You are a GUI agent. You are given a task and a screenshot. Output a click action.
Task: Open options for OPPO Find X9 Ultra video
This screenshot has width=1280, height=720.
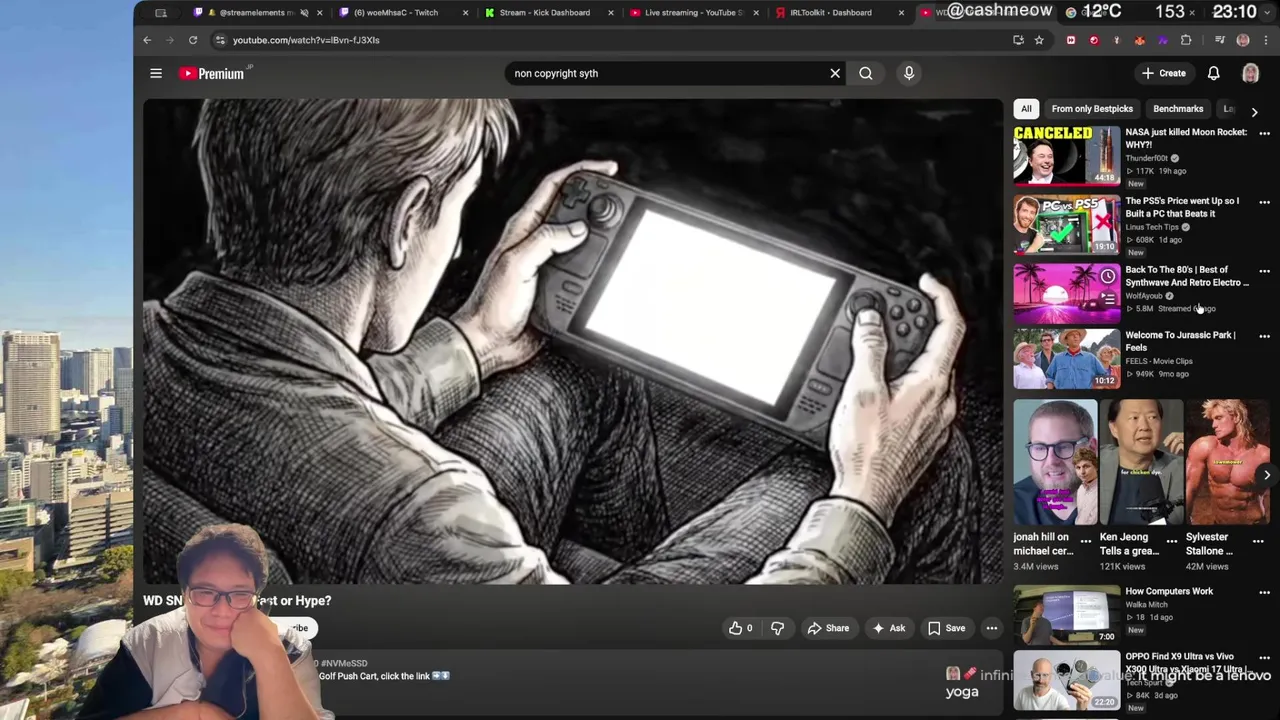coord(1264,658)
